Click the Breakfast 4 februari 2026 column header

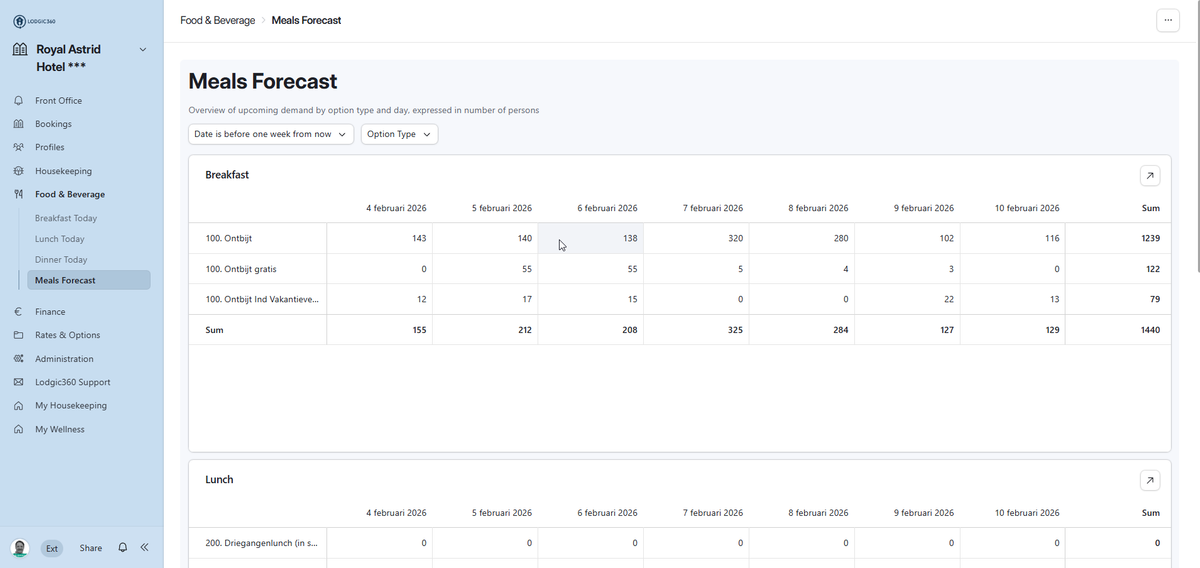pyautogui.click(x=397, y=208)
